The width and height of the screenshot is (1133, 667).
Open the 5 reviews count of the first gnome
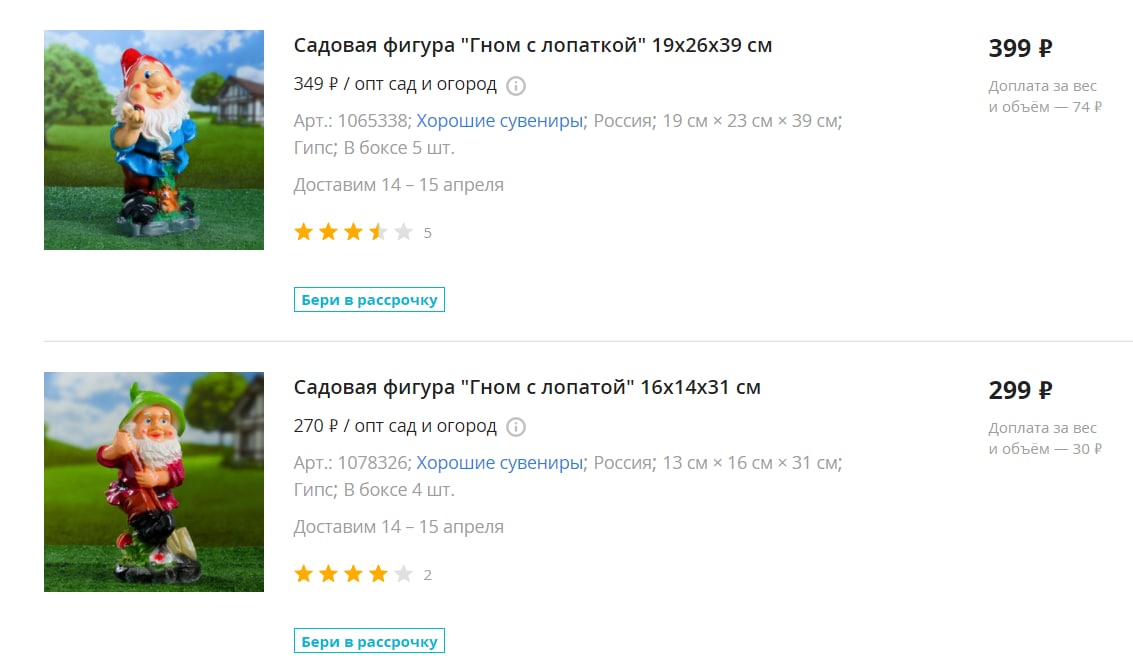coord(428,233)
